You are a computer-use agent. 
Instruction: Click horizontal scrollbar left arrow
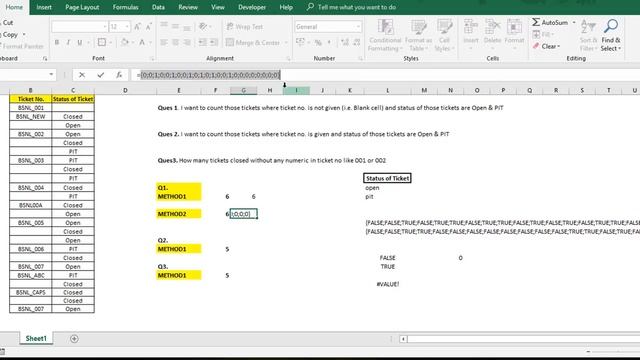pos(403,339)
